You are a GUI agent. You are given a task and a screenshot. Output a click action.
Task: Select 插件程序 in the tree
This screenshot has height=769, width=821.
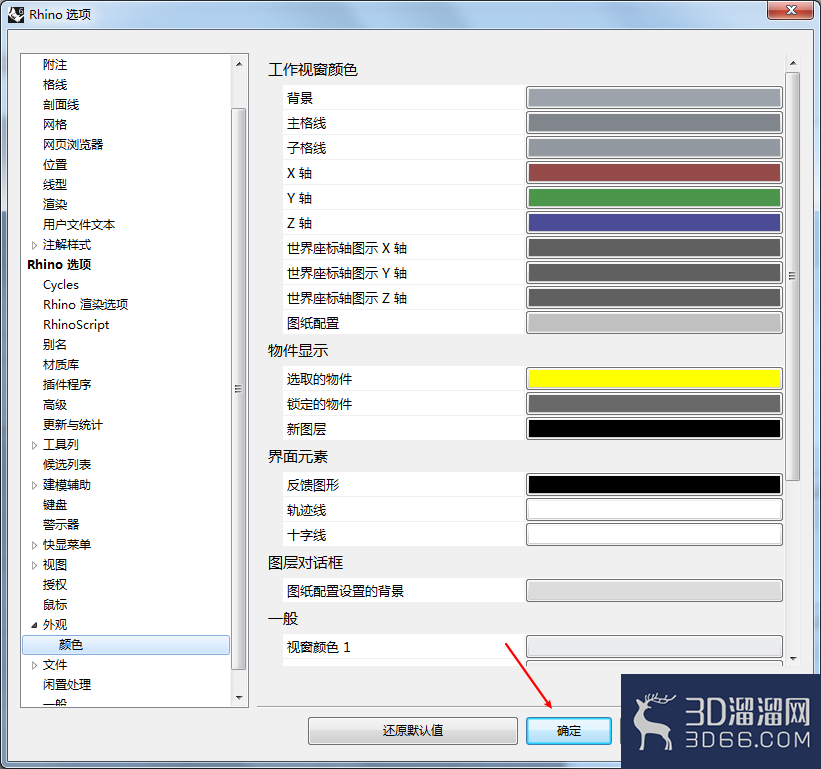tap(67, 385)
